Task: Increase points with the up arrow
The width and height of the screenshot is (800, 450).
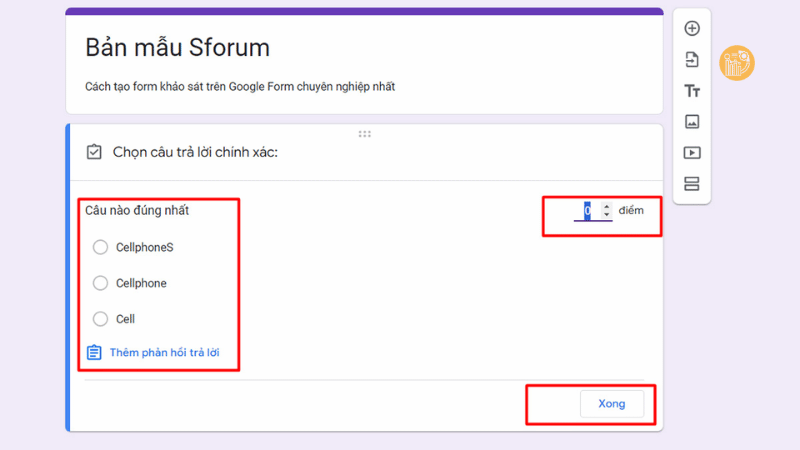Action: pyautogui.click(x=606, y=206)
